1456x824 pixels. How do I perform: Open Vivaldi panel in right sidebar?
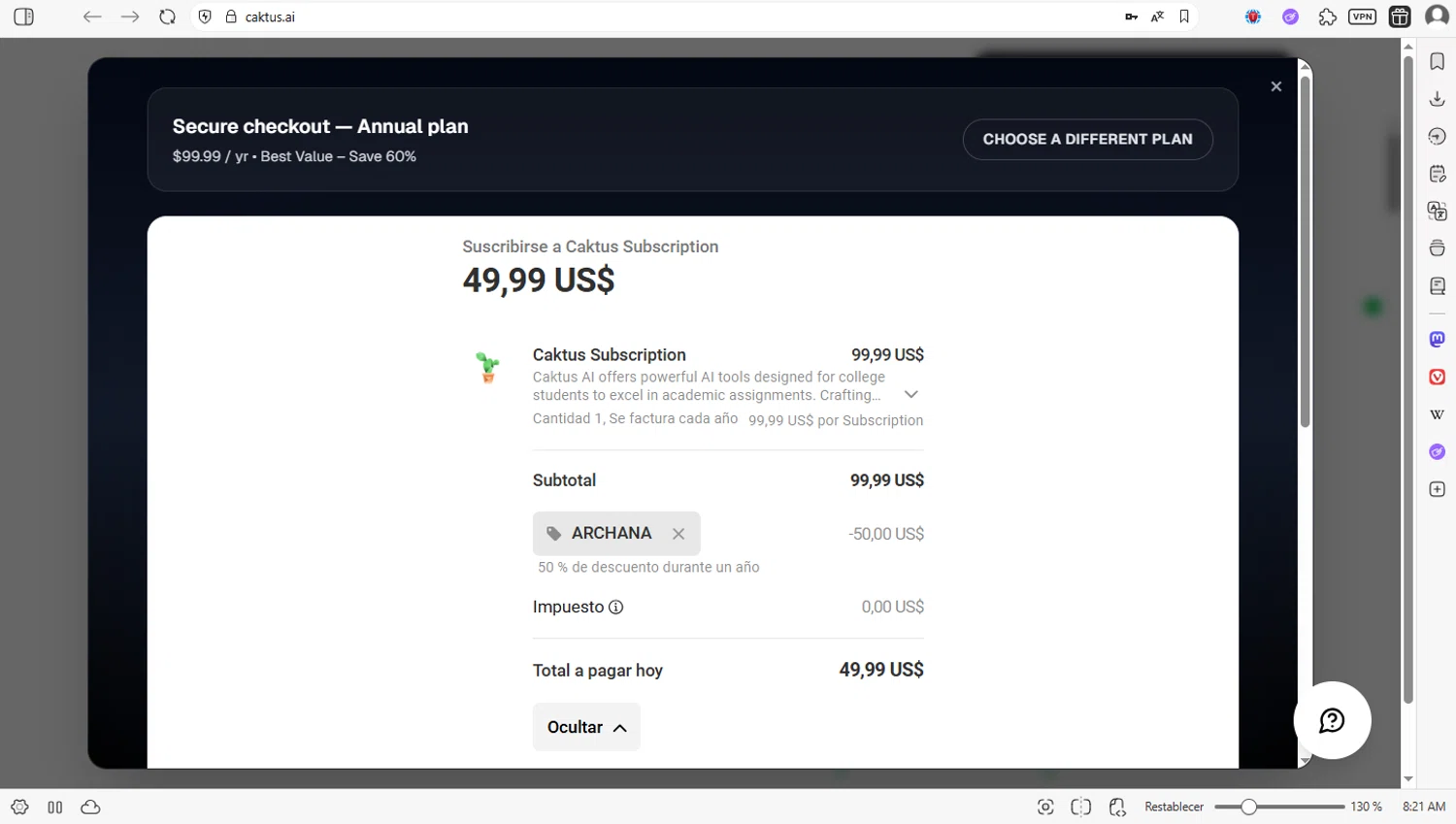click(x=1438, y=377)
